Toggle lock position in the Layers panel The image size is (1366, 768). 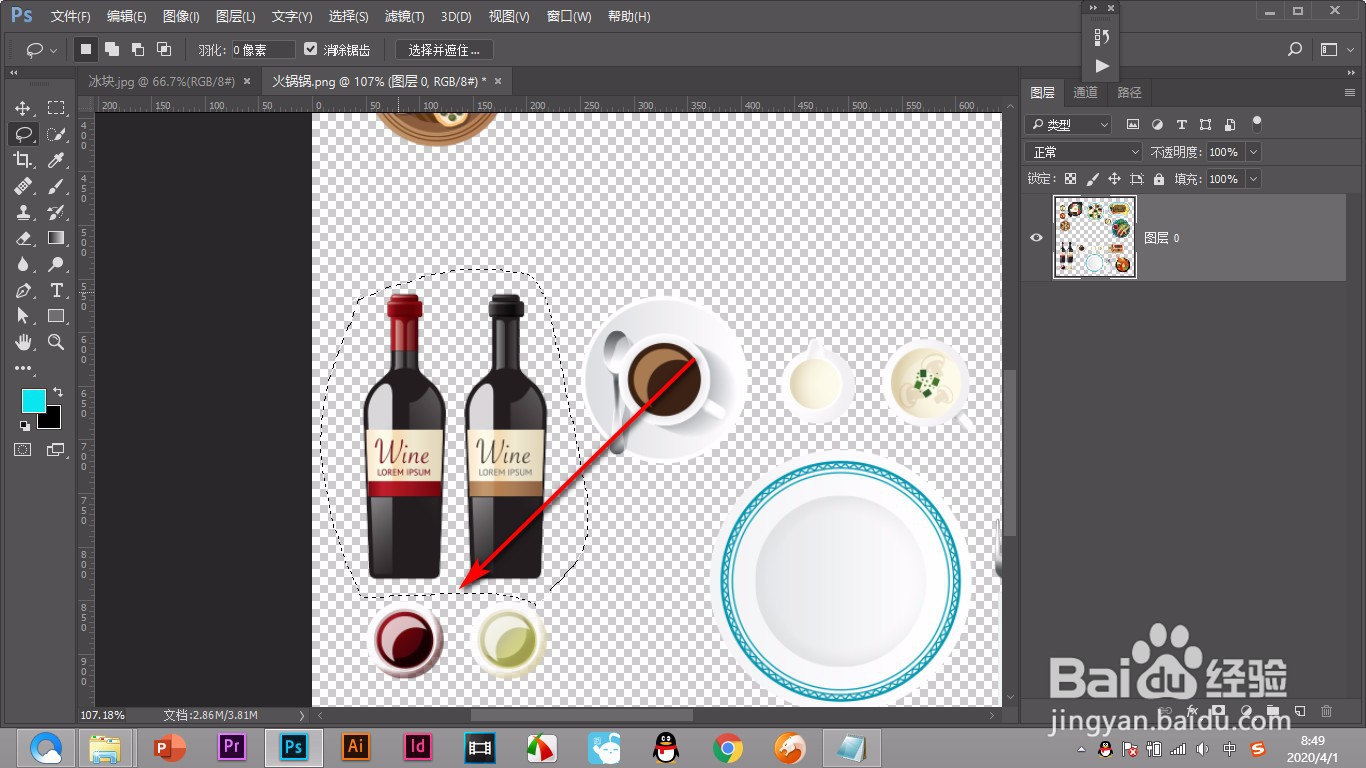click(1114, 179)
